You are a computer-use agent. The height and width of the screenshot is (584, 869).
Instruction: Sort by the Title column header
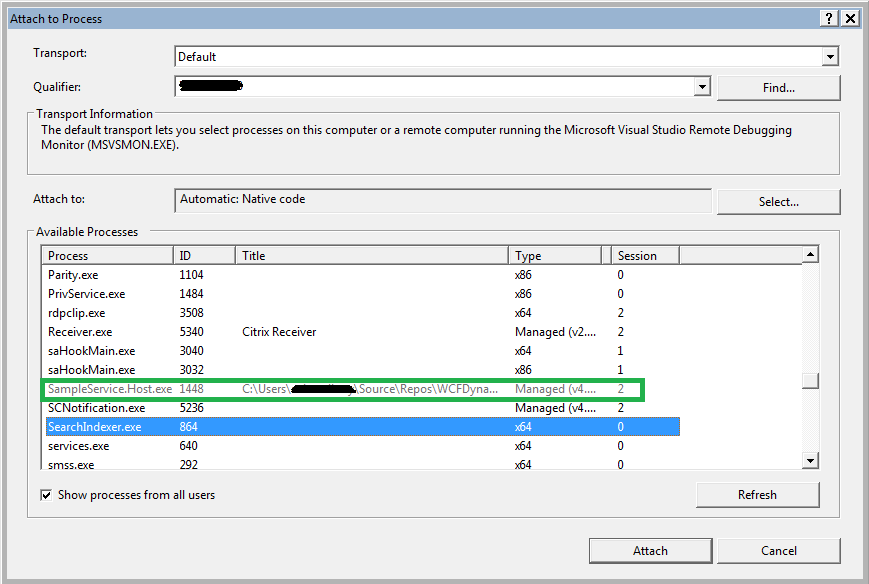tap(372, 255)
